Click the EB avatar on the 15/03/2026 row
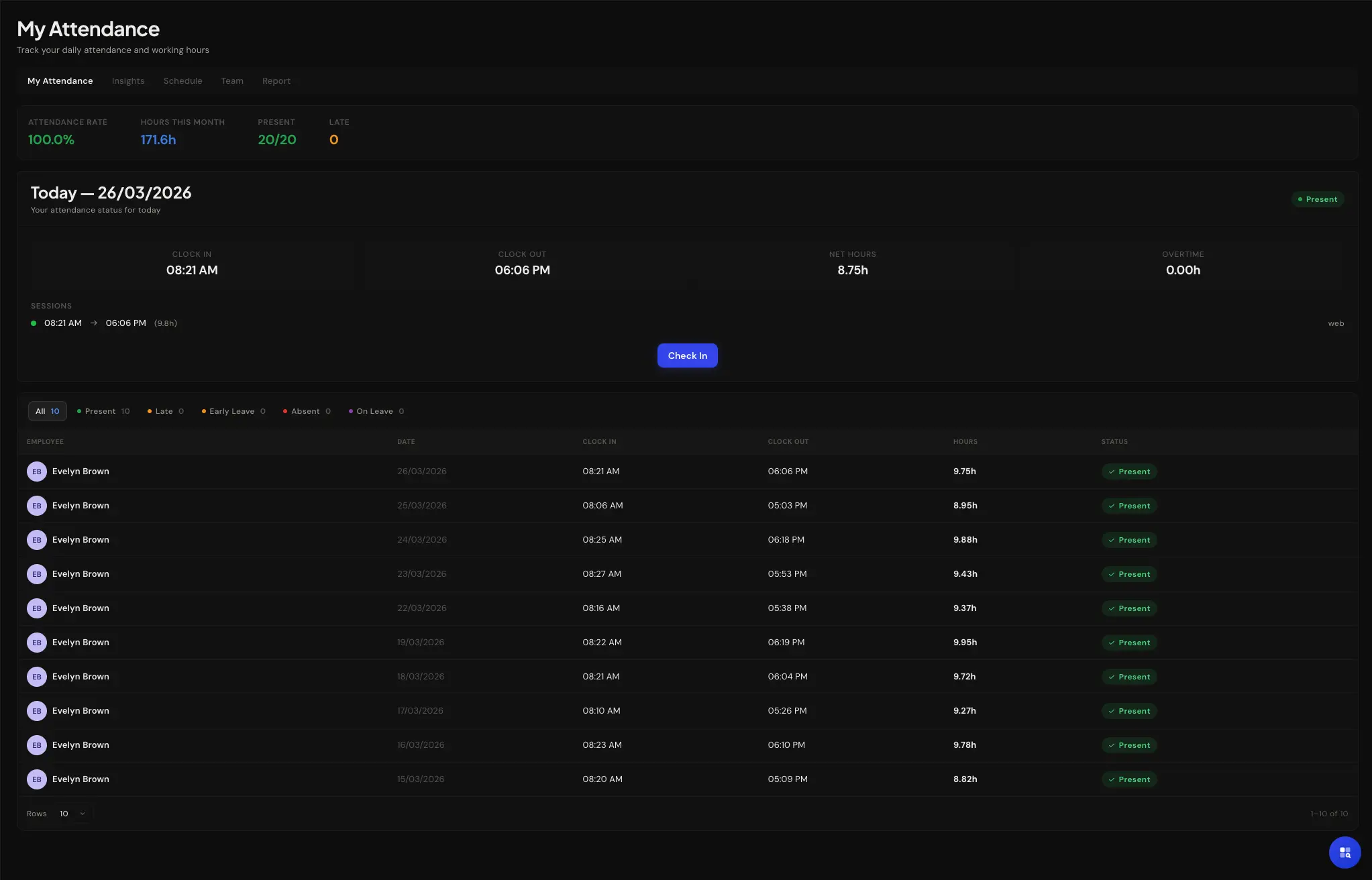1372x880 pixels. click(x=37, y=779)
